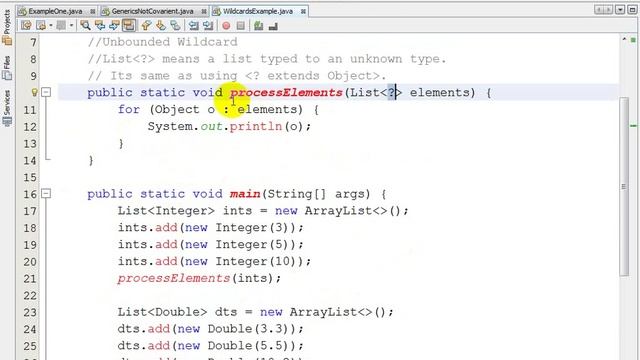Open the document list dropdown arrow
640x360 pixels.
click(620, 9)
